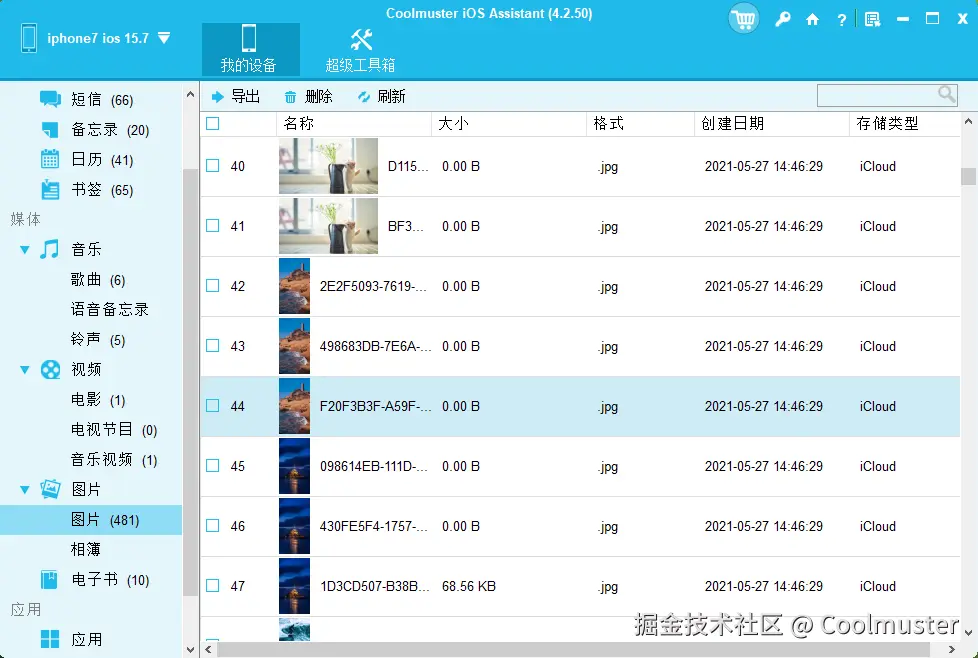
Task: Uncheck the checkbox on highlighted row 44
Action: click(x=212, y=406)
